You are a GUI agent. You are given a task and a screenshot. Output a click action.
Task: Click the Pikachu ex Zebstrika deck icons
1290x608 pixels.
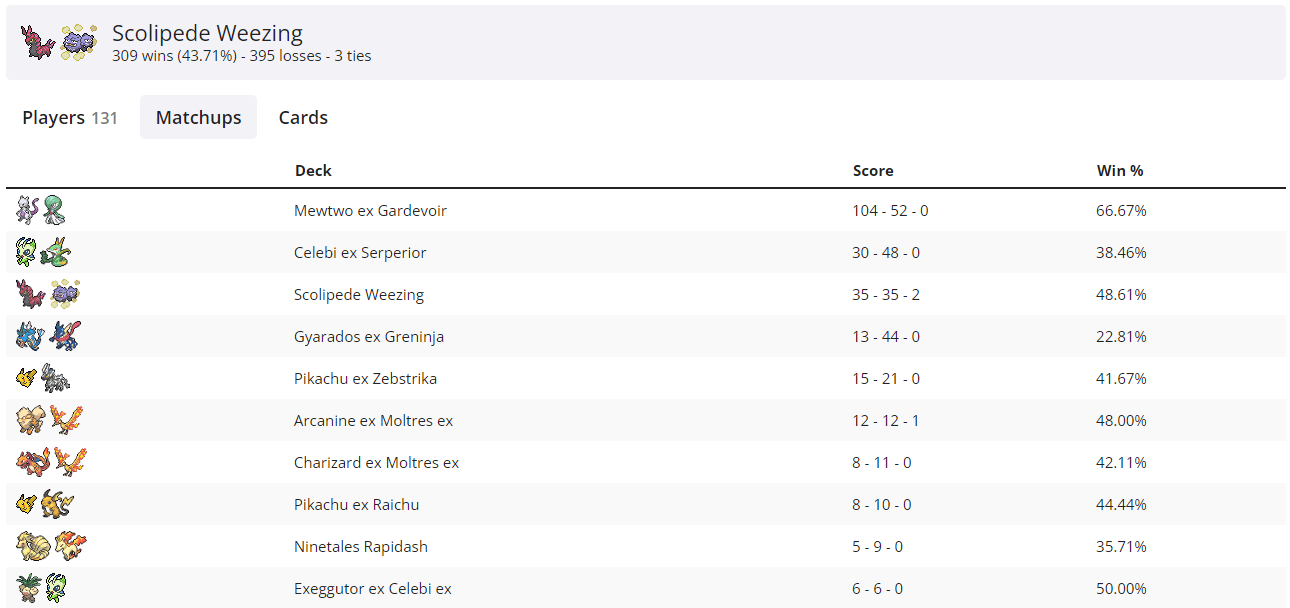[x=43, y=379]
